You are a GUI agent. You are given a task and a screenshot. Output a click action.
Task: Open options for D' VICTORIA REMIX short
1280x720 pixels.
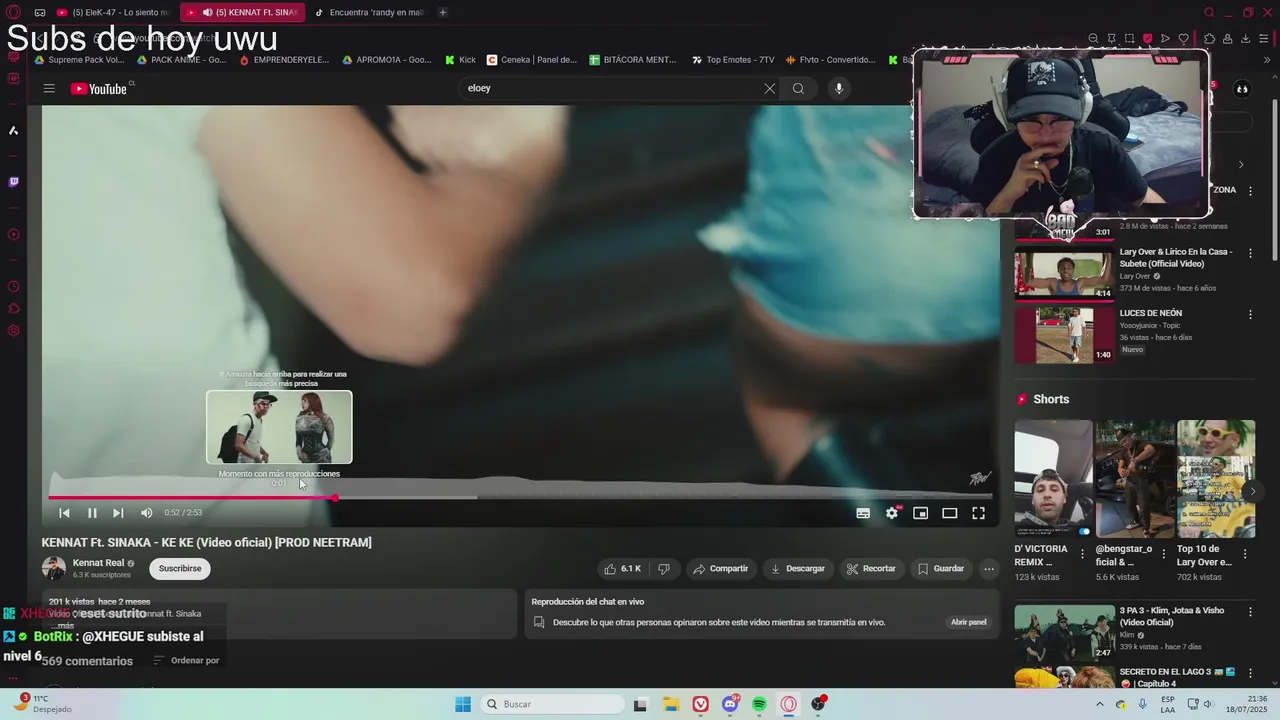coord(1081,554)
